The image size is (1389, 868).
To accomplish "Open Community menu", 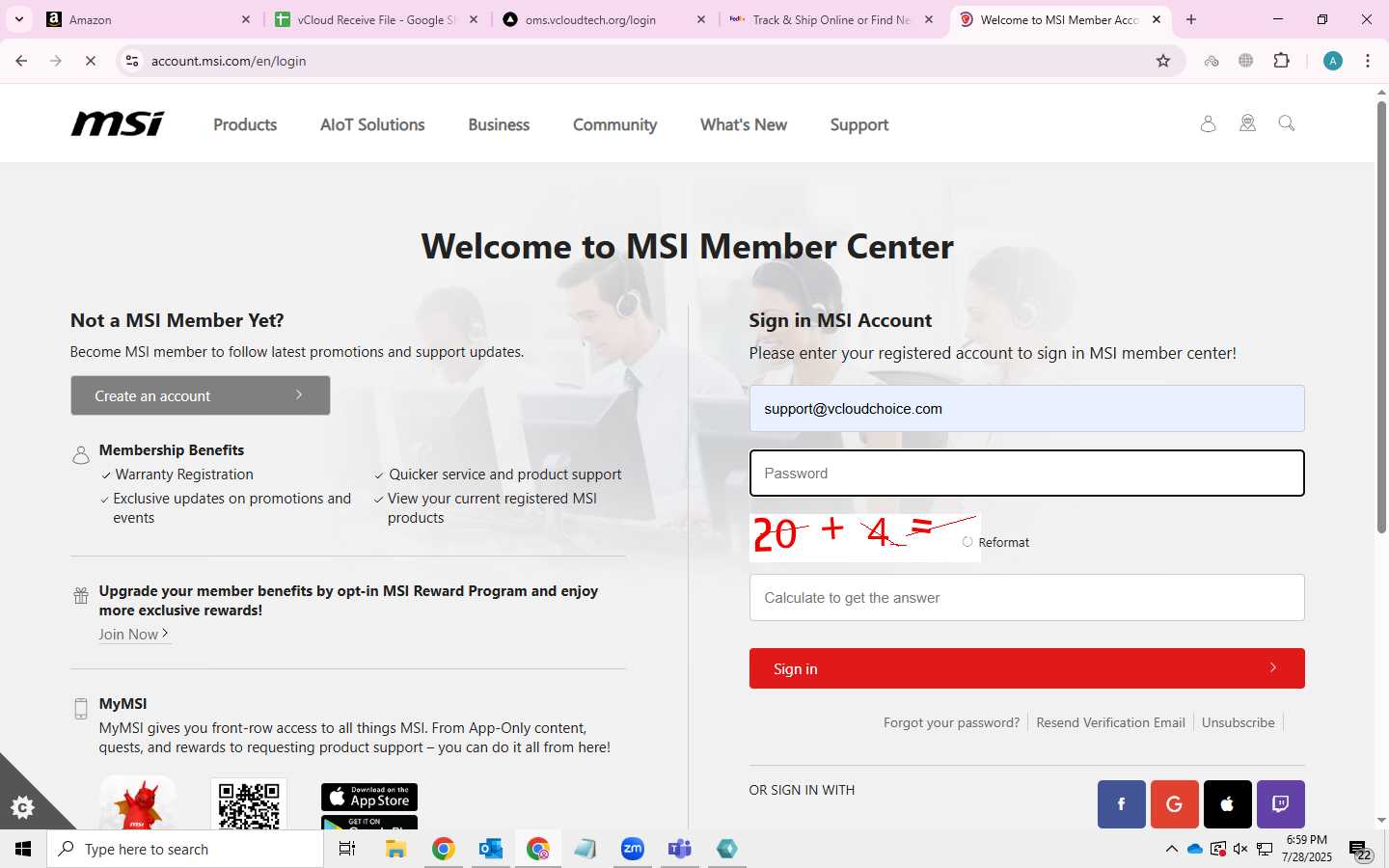I will [614, 124].
